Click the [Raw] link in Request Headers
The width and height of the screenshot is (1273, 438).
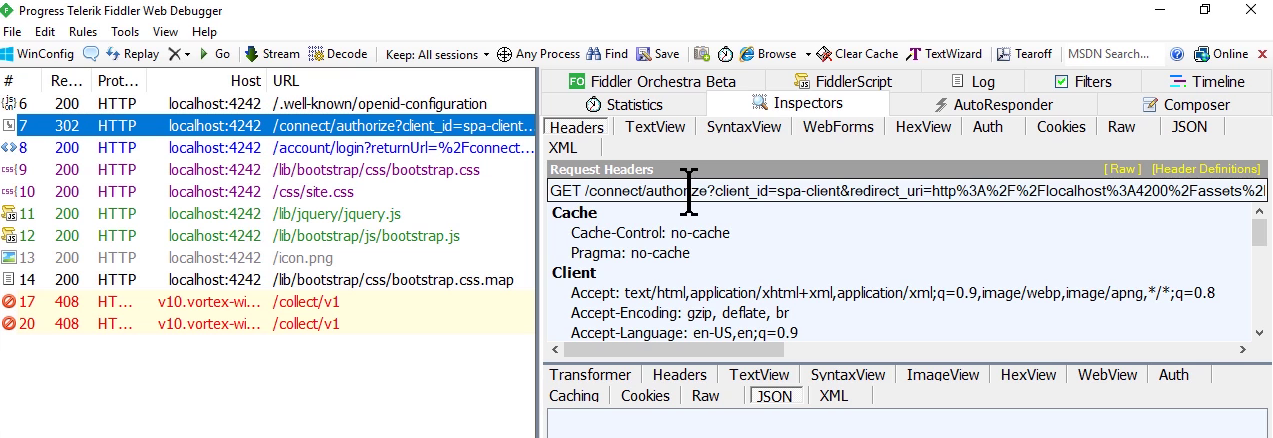1121,169
